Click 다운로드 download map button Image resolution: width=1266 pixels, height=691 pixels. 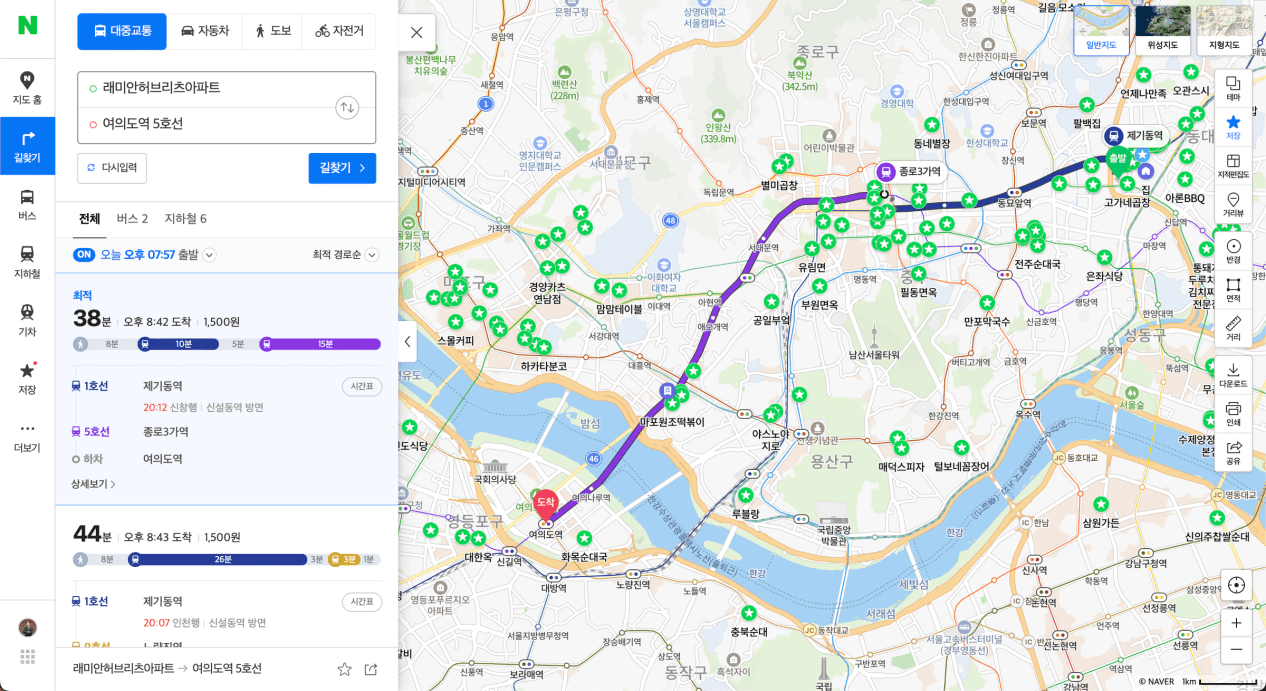(1233, 375)
